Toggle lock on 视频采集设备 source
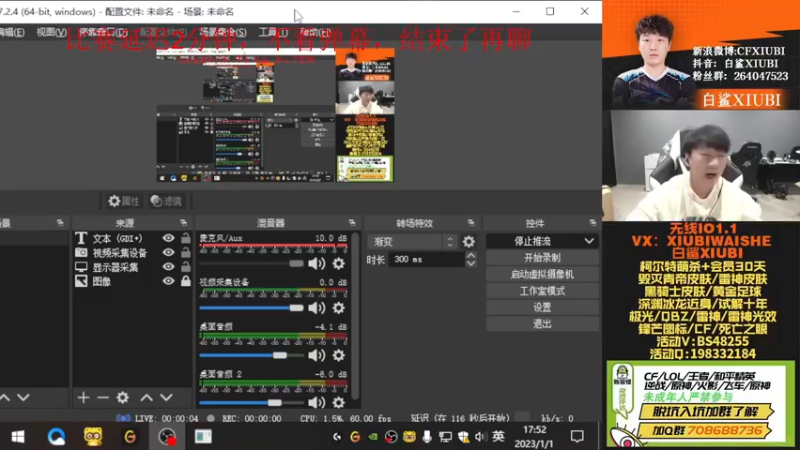Image resolution: width=800 pixels, height=450 pixels. (x=186, y=253)
